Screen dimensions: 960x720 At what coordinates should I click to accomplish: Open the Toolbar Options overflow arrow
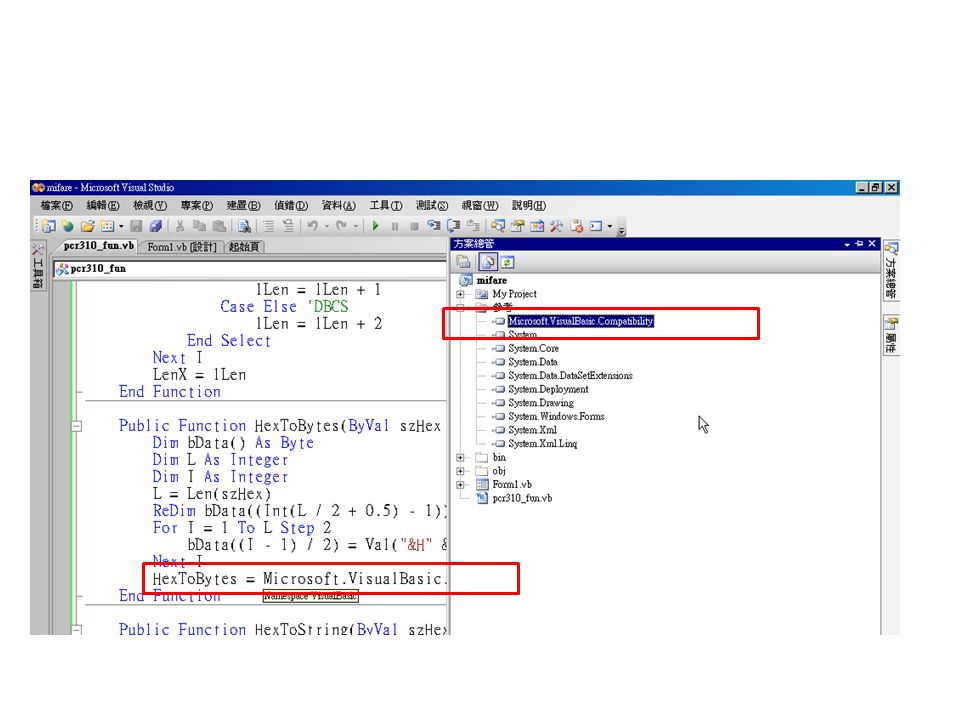click(x=621, y=230)
